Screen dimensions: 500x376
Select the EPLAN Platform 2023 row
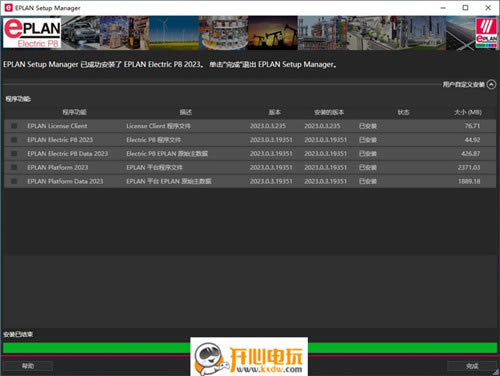(250, 167)
